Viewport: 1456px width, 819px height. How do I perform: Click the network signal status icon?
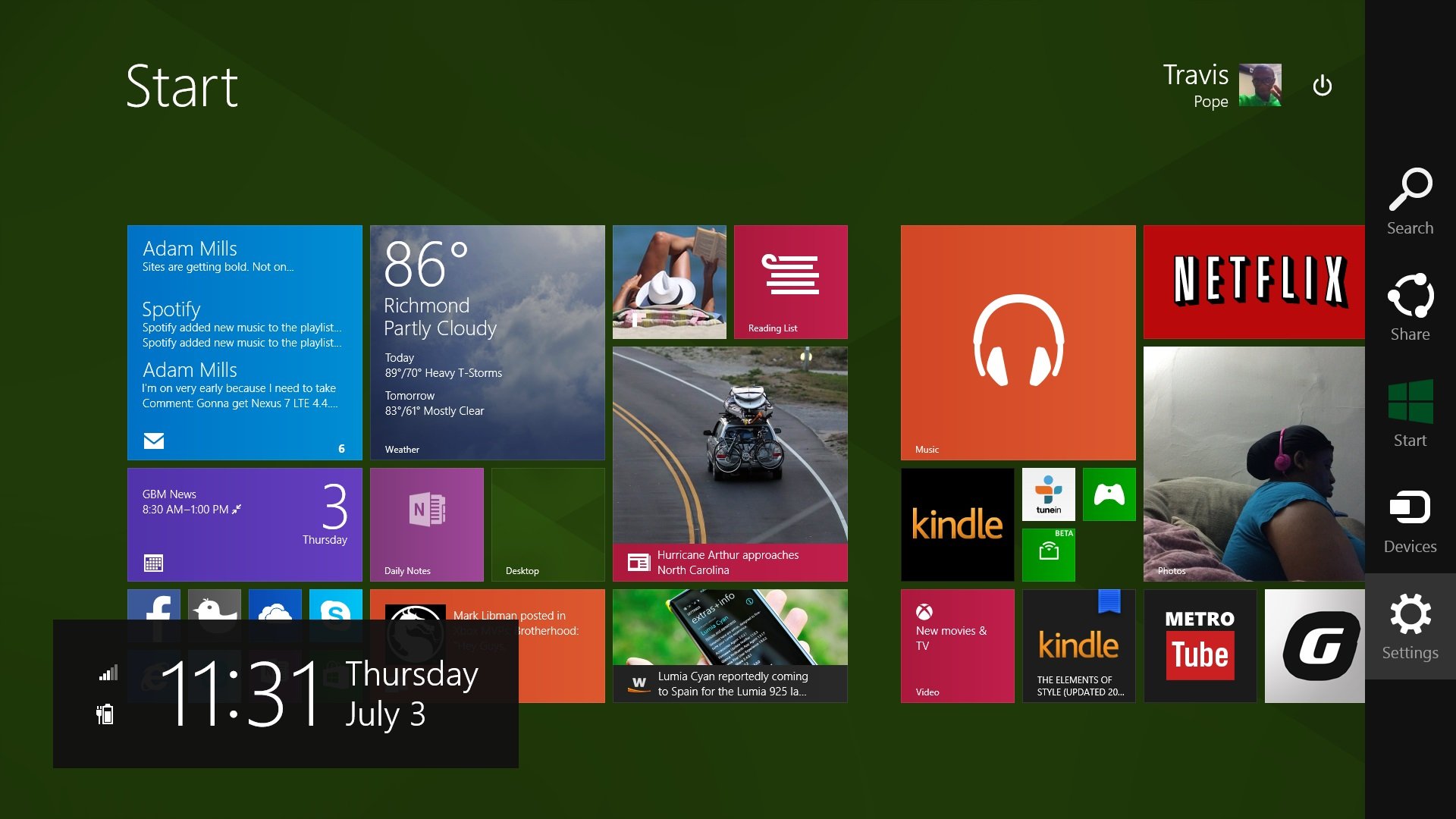pyautogui.click(x=108, y=673)
